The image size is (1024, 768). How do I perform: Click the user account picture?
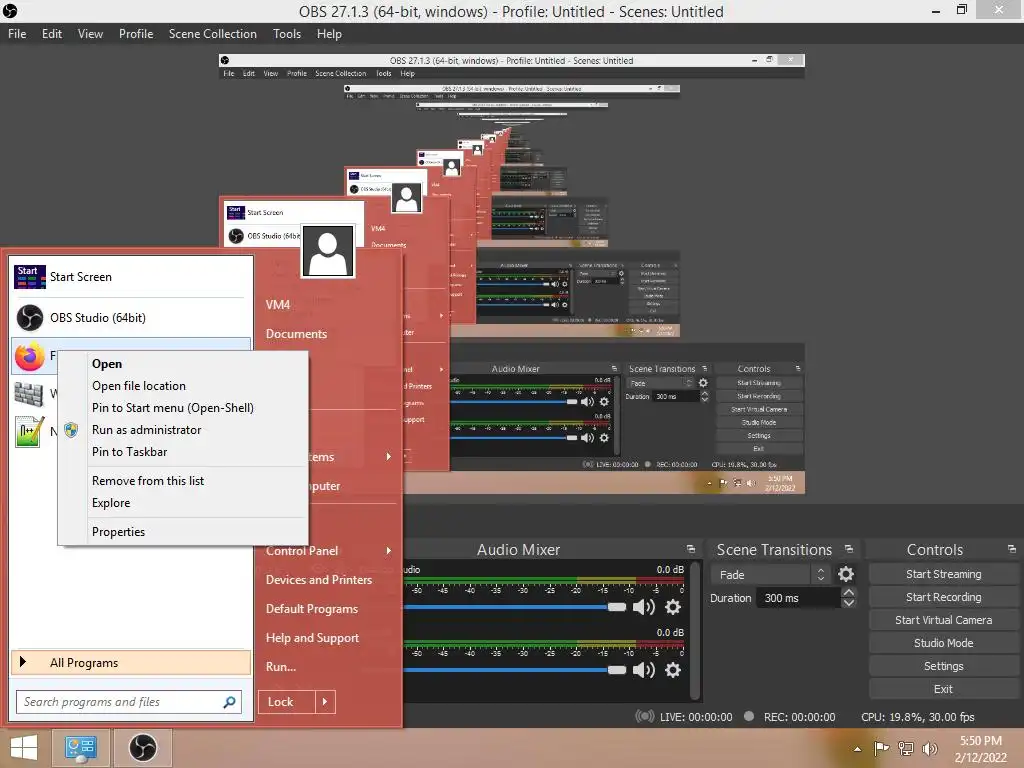[x=327, y=251]
